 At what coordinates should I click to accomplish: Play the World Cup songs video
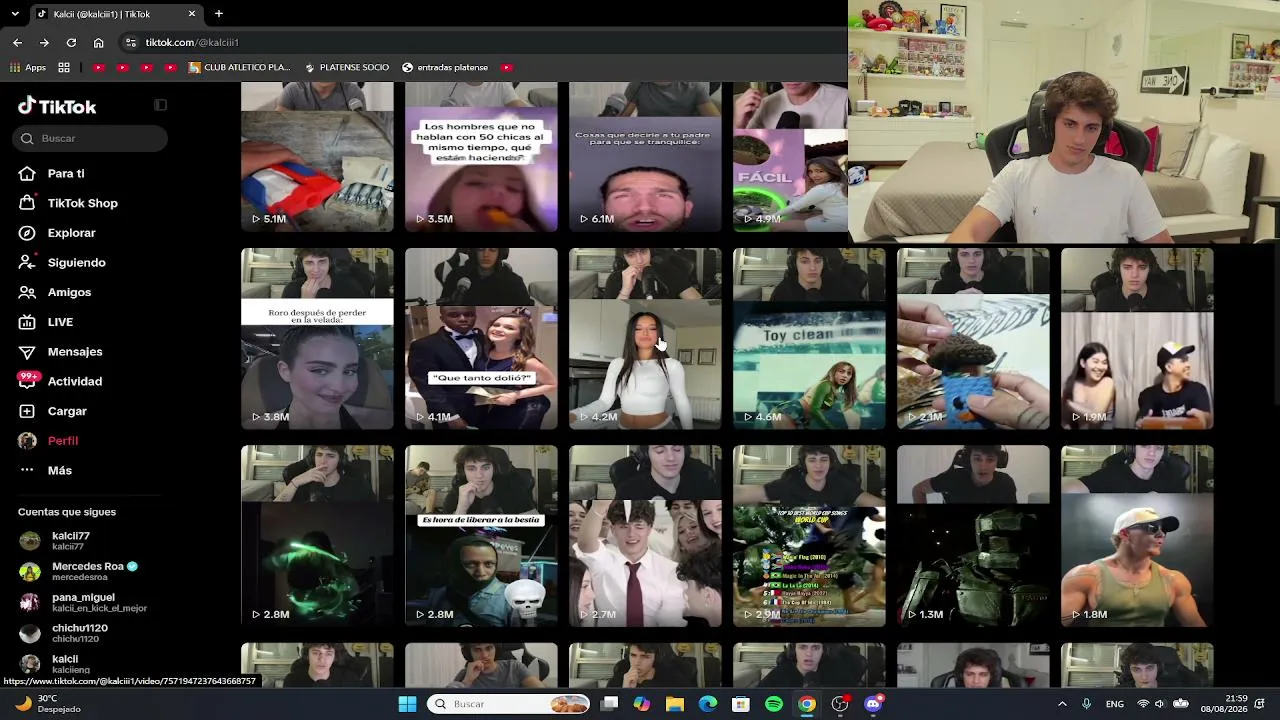tap(809, 536)
